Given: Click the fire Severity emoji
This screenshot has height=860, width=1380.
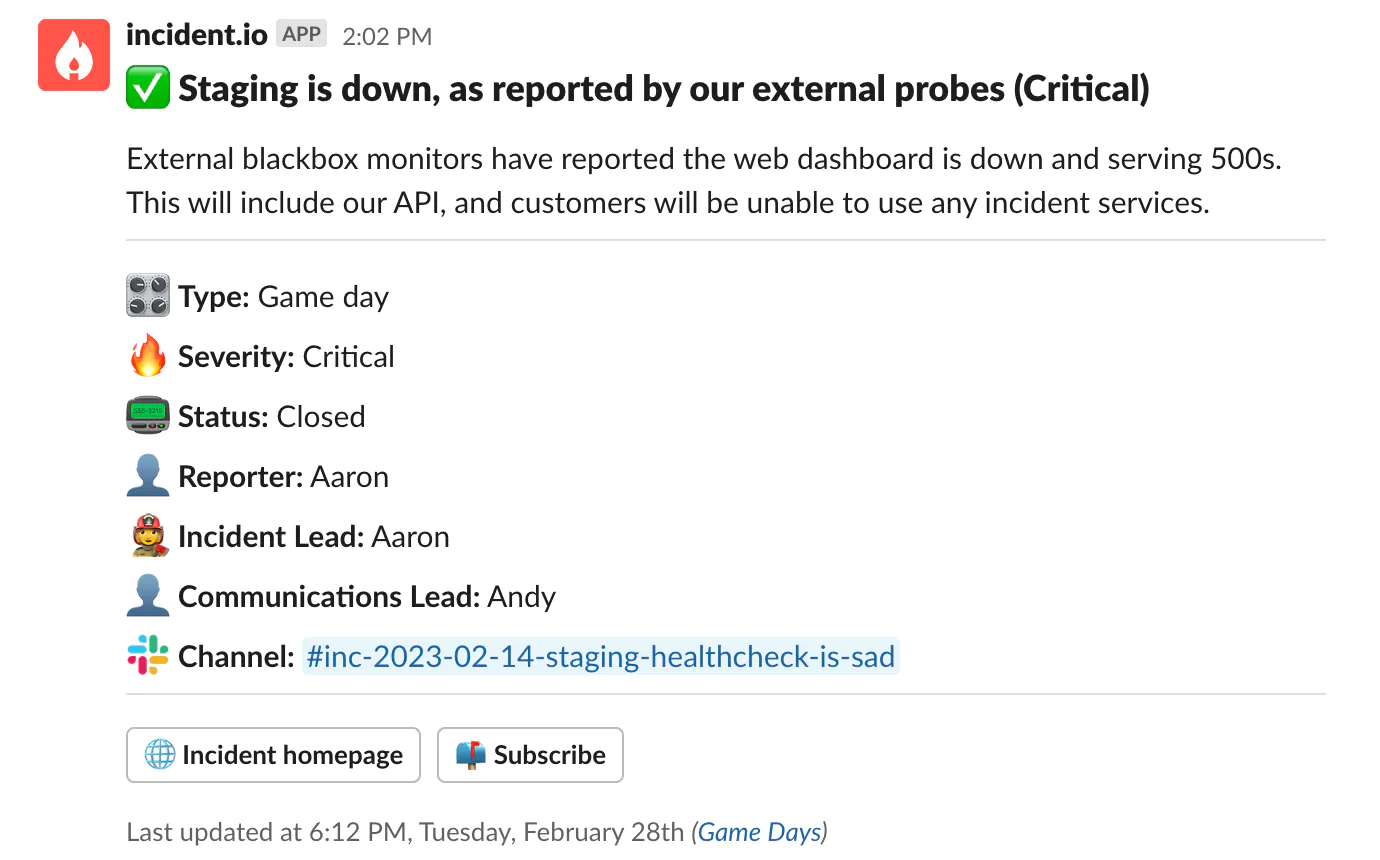Looking at the screenshot, I should pos(148,357).
